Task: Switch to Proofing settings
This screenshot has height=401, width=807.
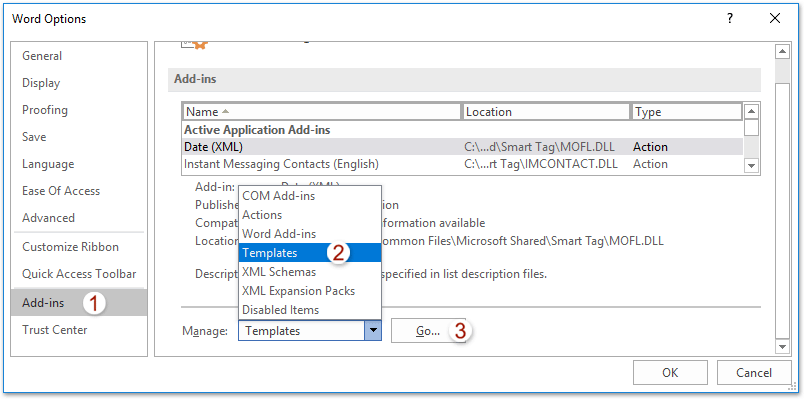Action: (45, 110)
